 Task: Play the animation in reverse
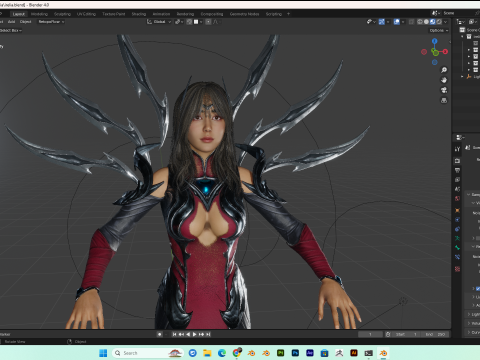coord(188,334)
